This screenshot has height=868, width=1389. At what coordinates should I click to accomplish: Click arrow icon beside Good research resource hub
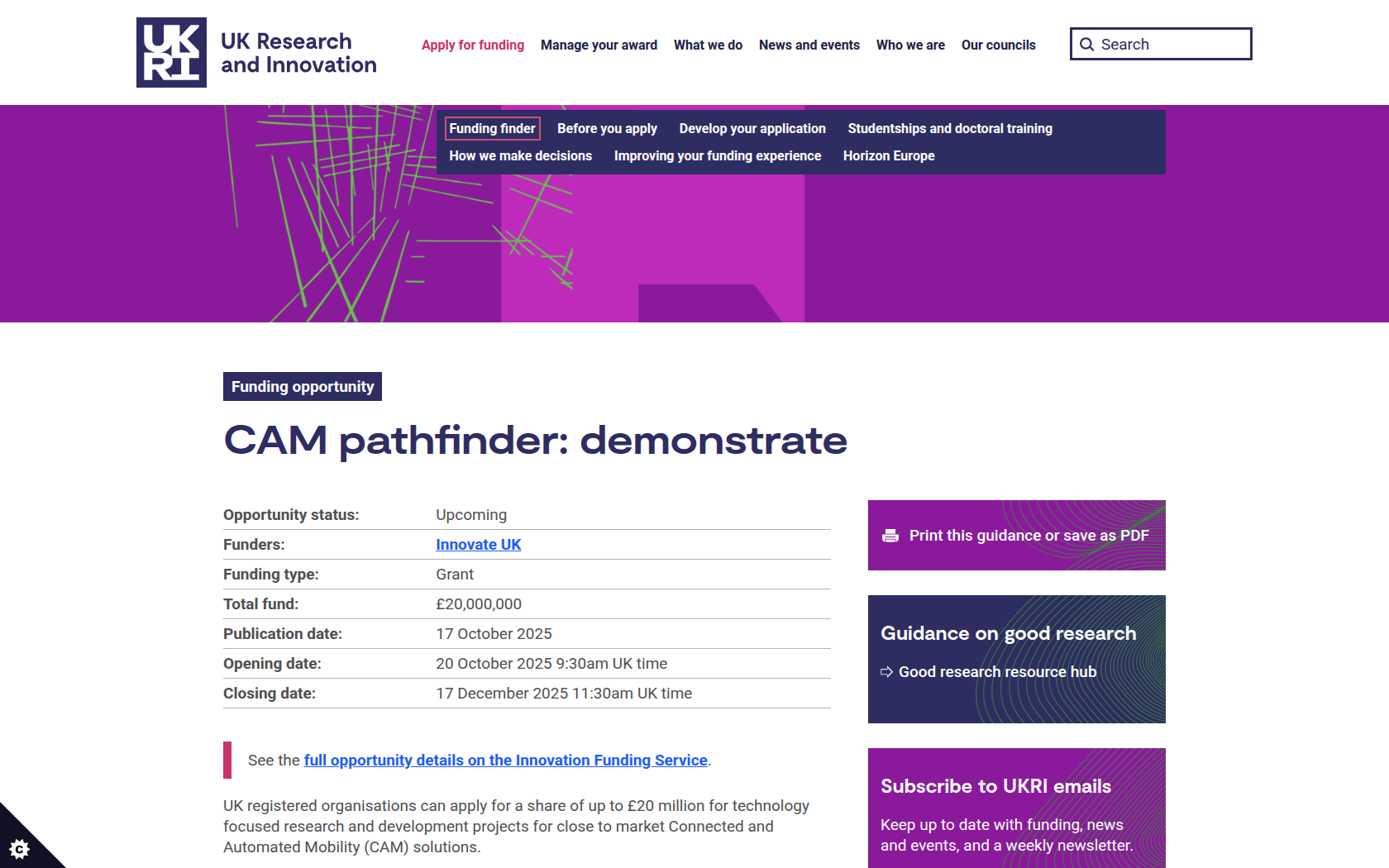[x=886, y=672]
